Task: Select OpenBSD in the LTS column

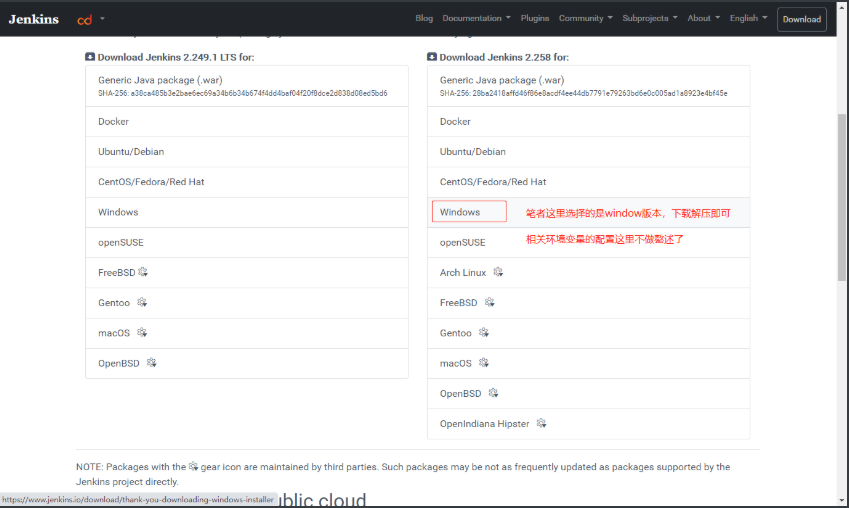Action: 247,363
